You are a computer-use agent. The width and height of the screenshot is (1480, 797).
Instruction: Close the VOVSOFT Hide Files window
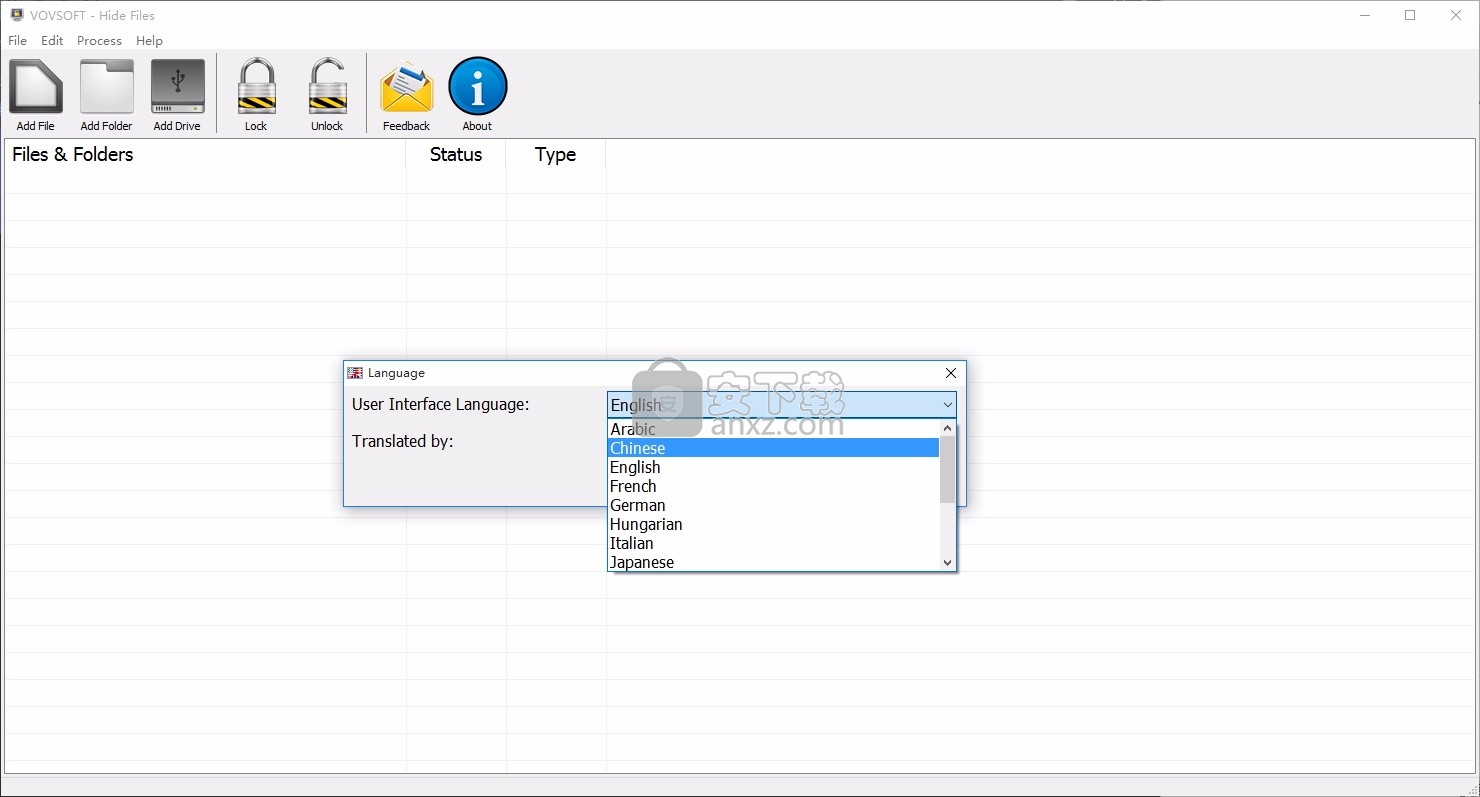1456,15
